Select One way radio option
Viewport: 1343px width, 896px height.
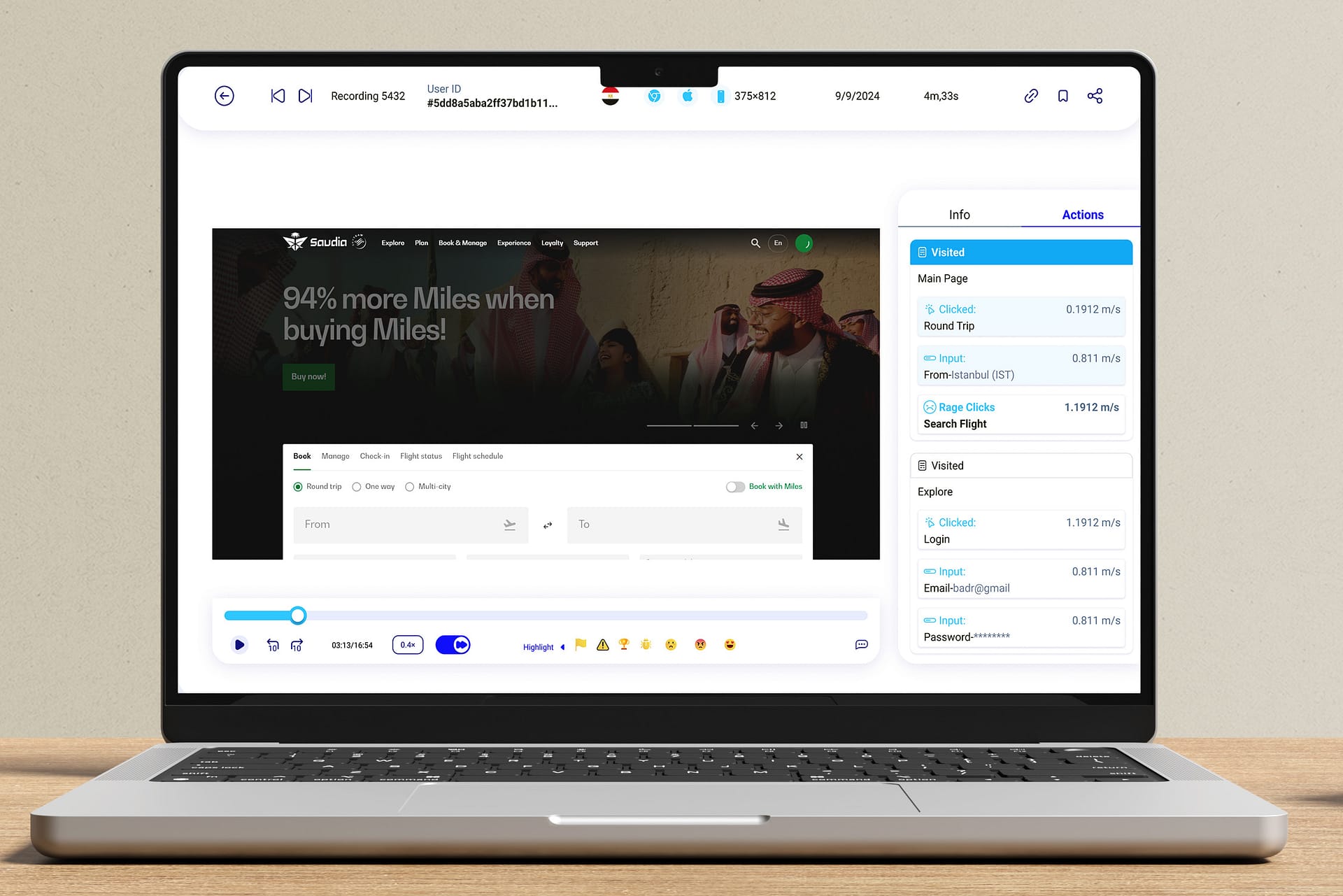click(x=357, y=487)
